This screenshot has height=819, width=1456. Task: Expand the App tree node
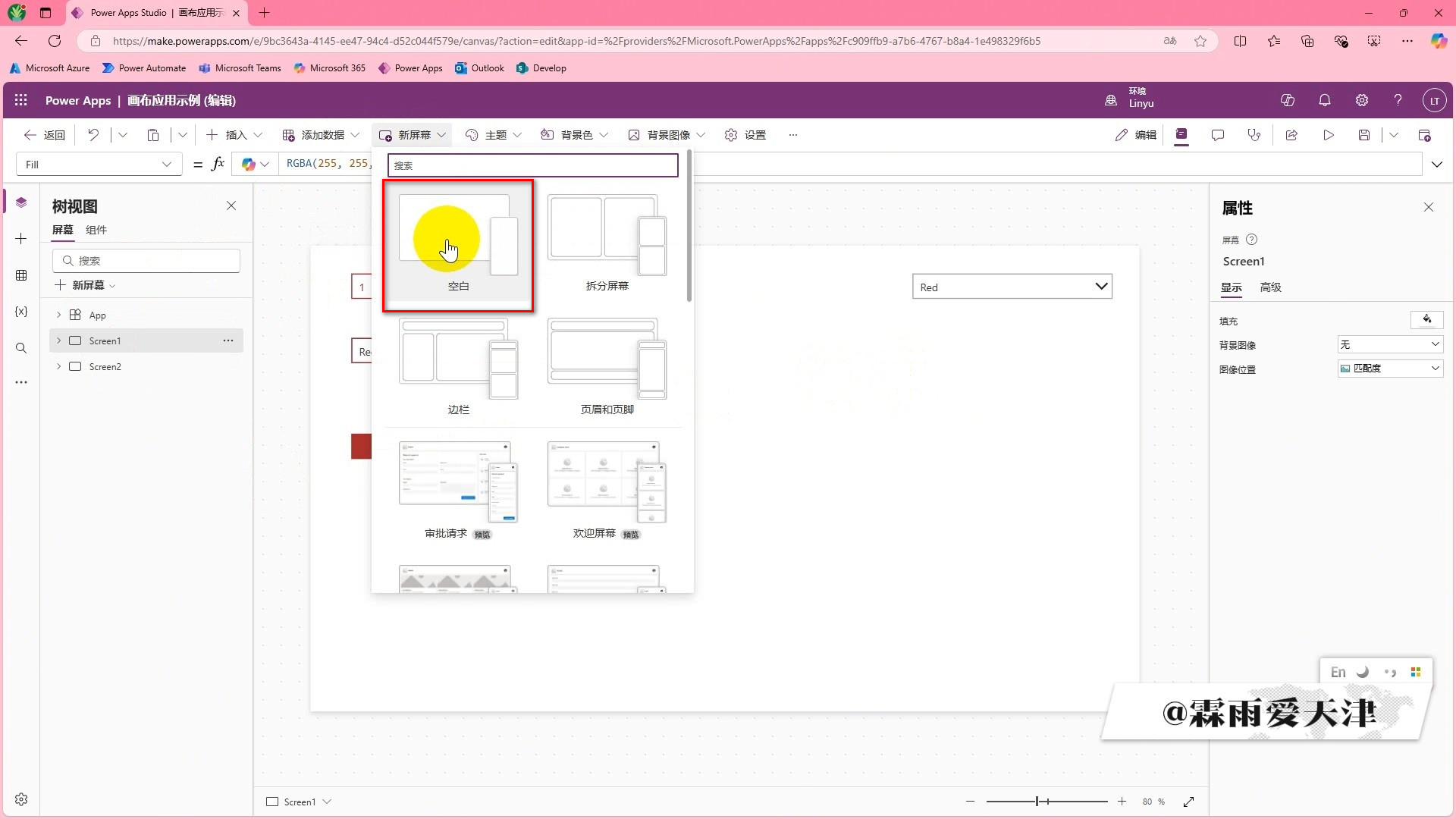58,315
